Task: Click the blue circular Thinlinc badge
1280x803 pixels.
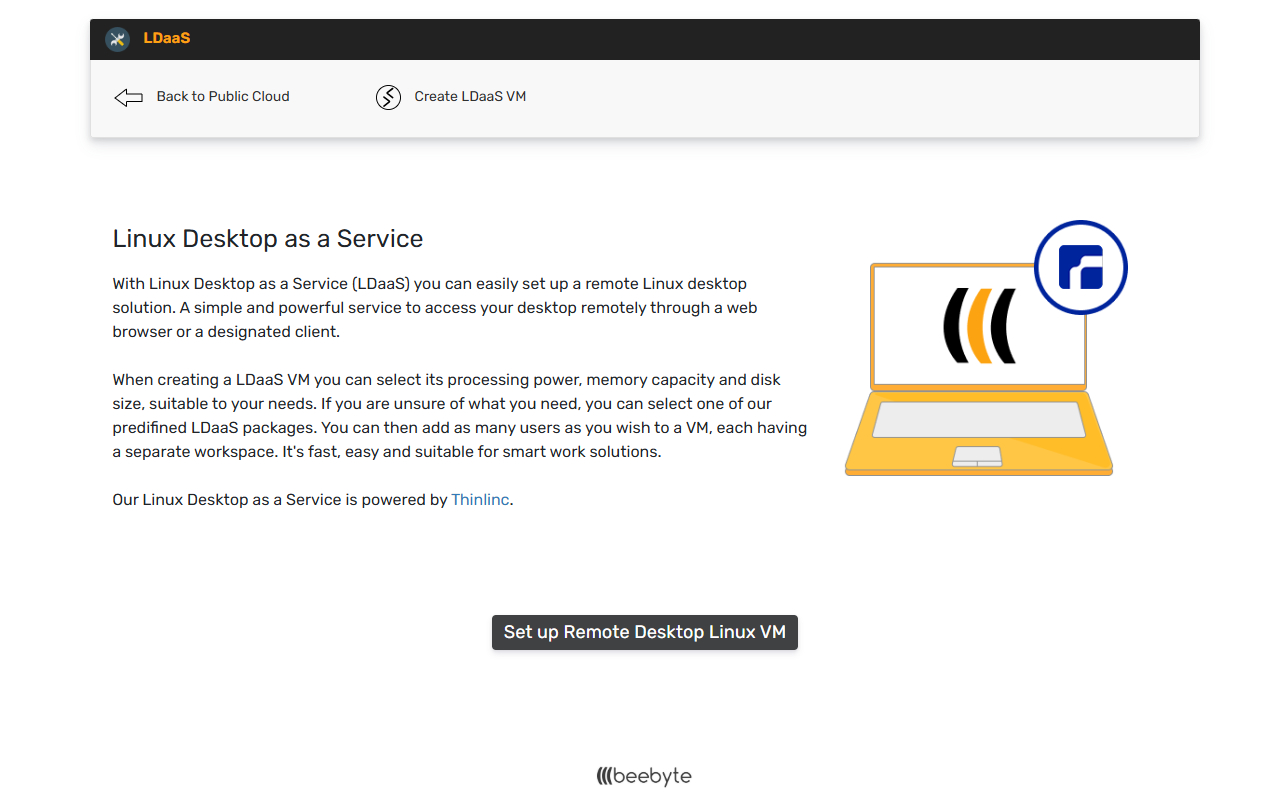Action: [1080, 268]
